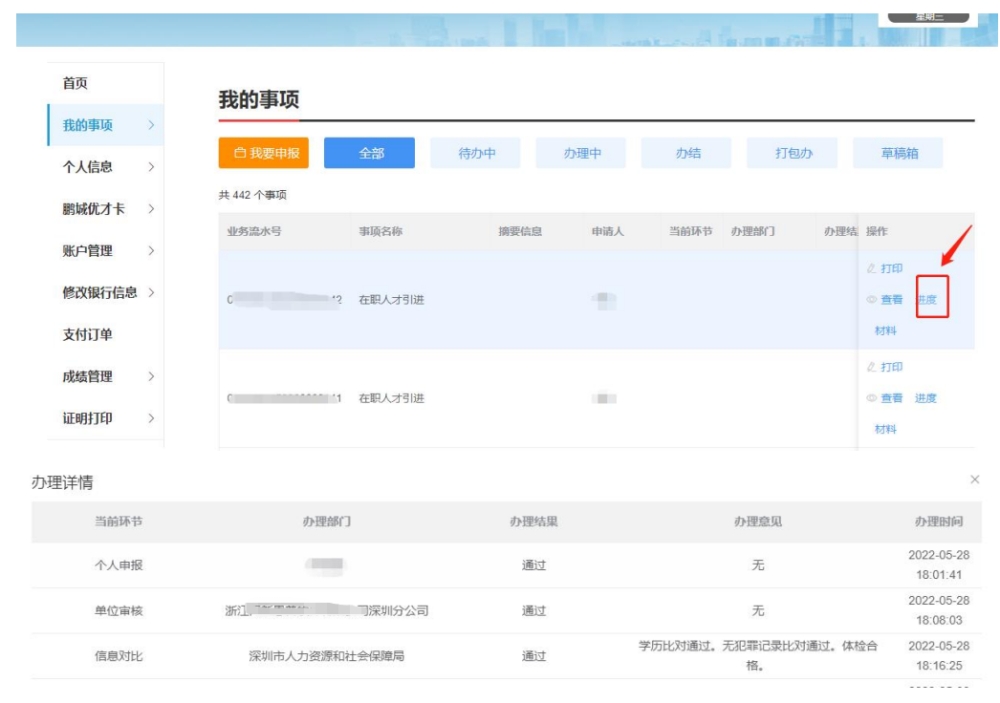Click briefcase icon on 我要申报 button

point(240,153)
